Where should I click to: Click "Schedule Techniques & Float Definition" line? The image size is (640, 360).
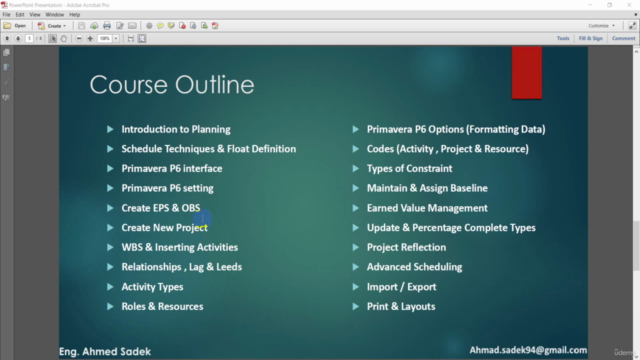click(x=209, y=149)
